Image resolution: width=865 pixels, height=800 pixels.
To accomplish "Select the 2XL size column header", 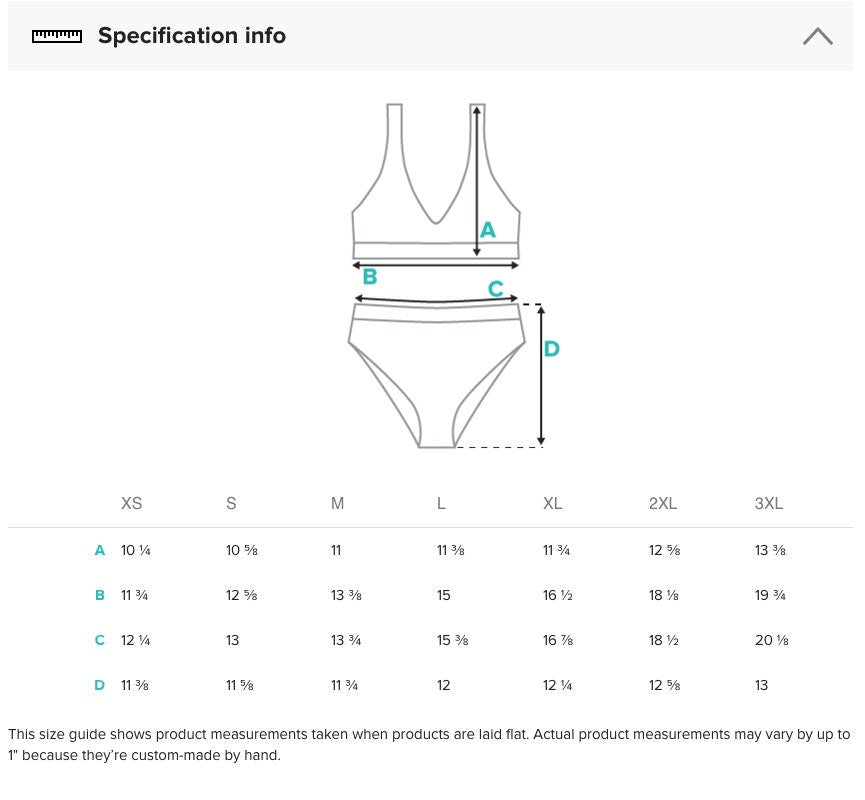I will point(663,503).
